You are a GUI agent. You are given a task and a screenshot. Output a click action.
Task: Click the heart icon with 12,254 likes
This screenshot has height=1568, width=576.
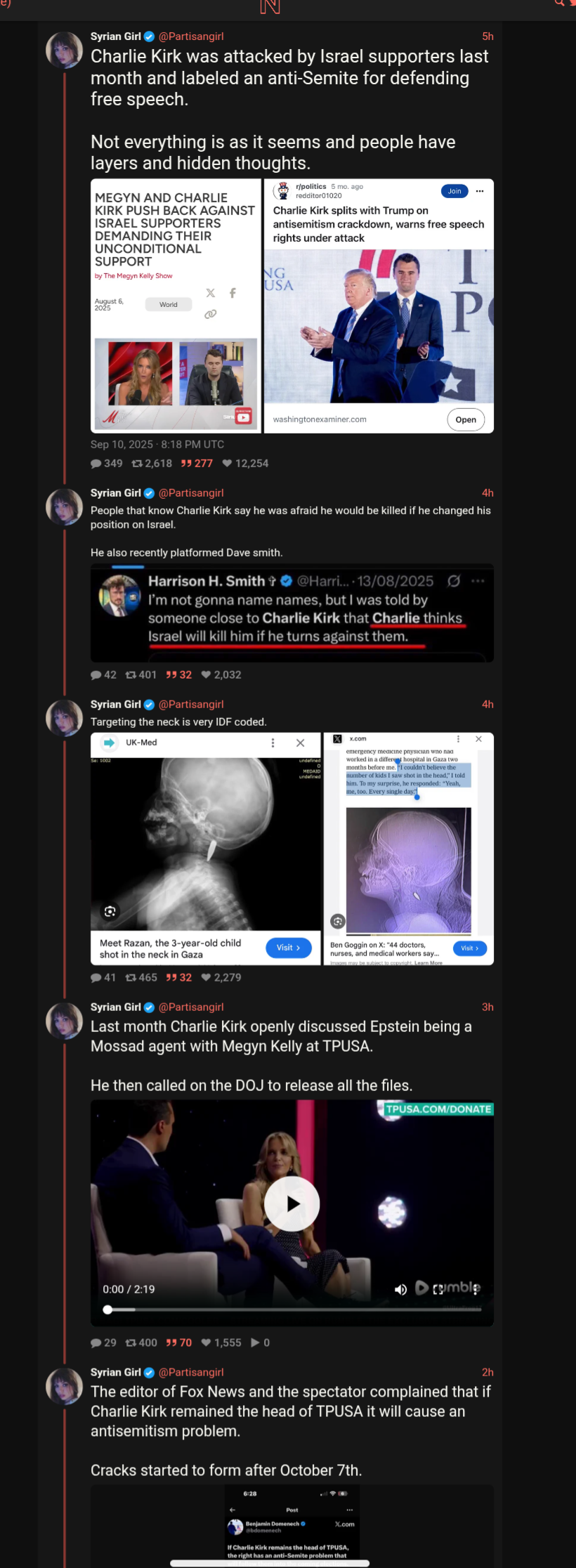227,464
